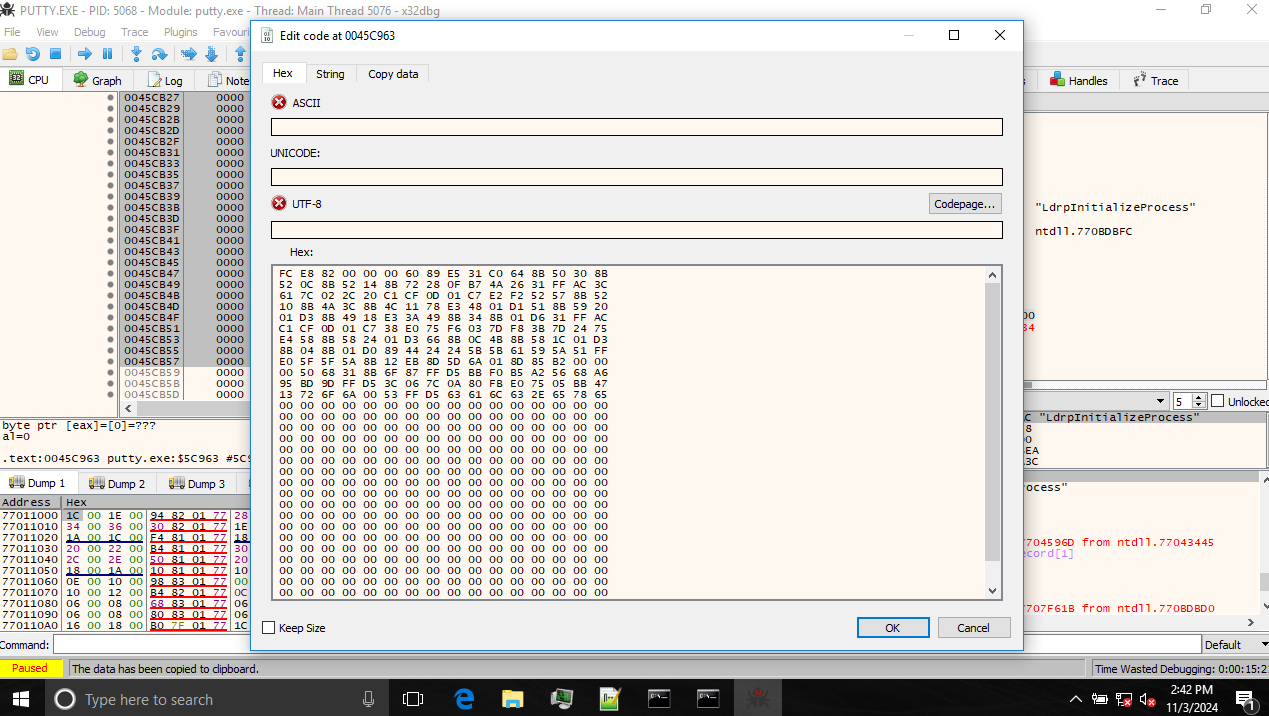
Task: Click the Windows Start button
Action: [x=21, y=699]
